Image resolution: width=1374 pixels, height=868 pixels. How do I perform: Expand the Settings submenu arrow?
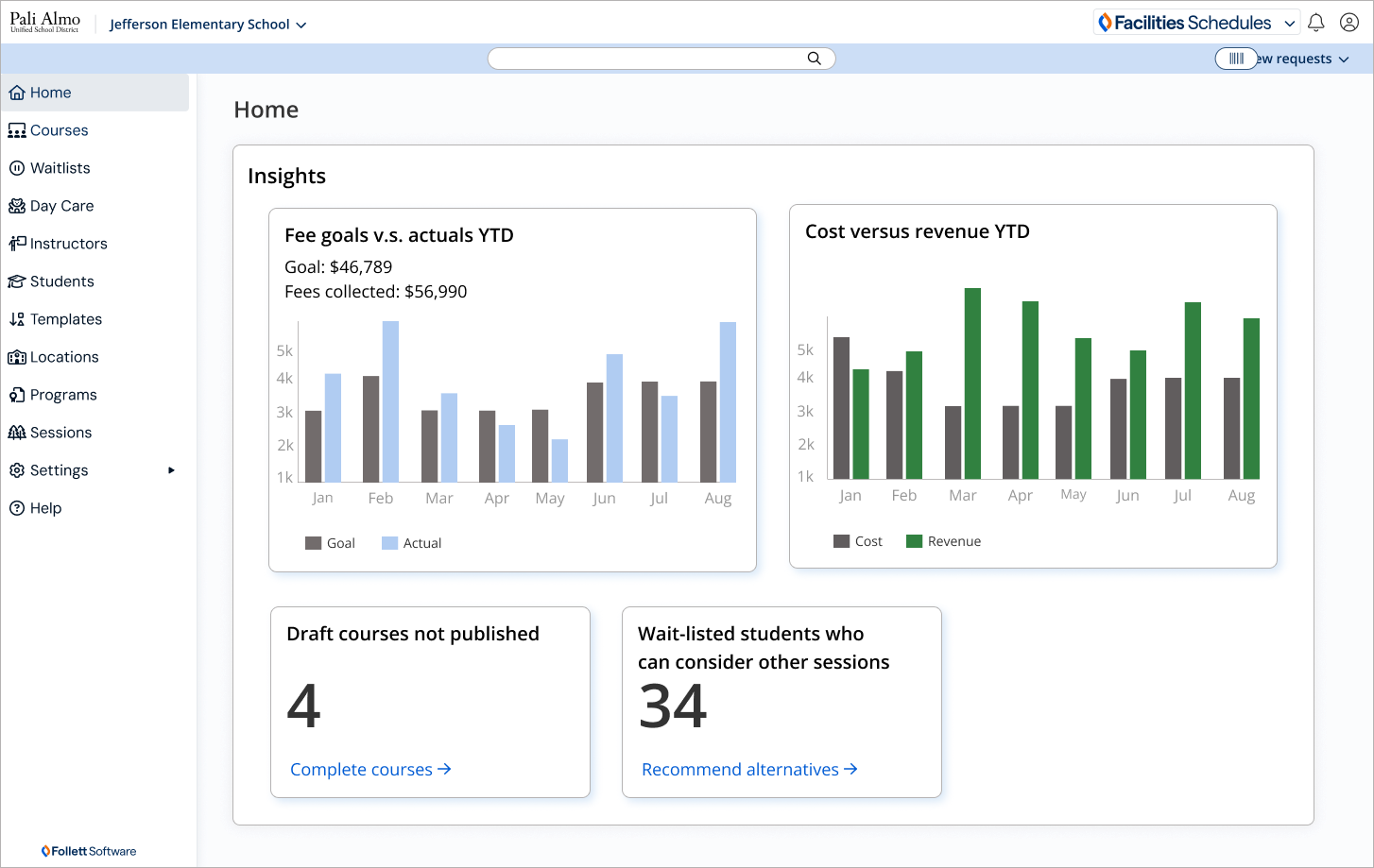point(171,470)
